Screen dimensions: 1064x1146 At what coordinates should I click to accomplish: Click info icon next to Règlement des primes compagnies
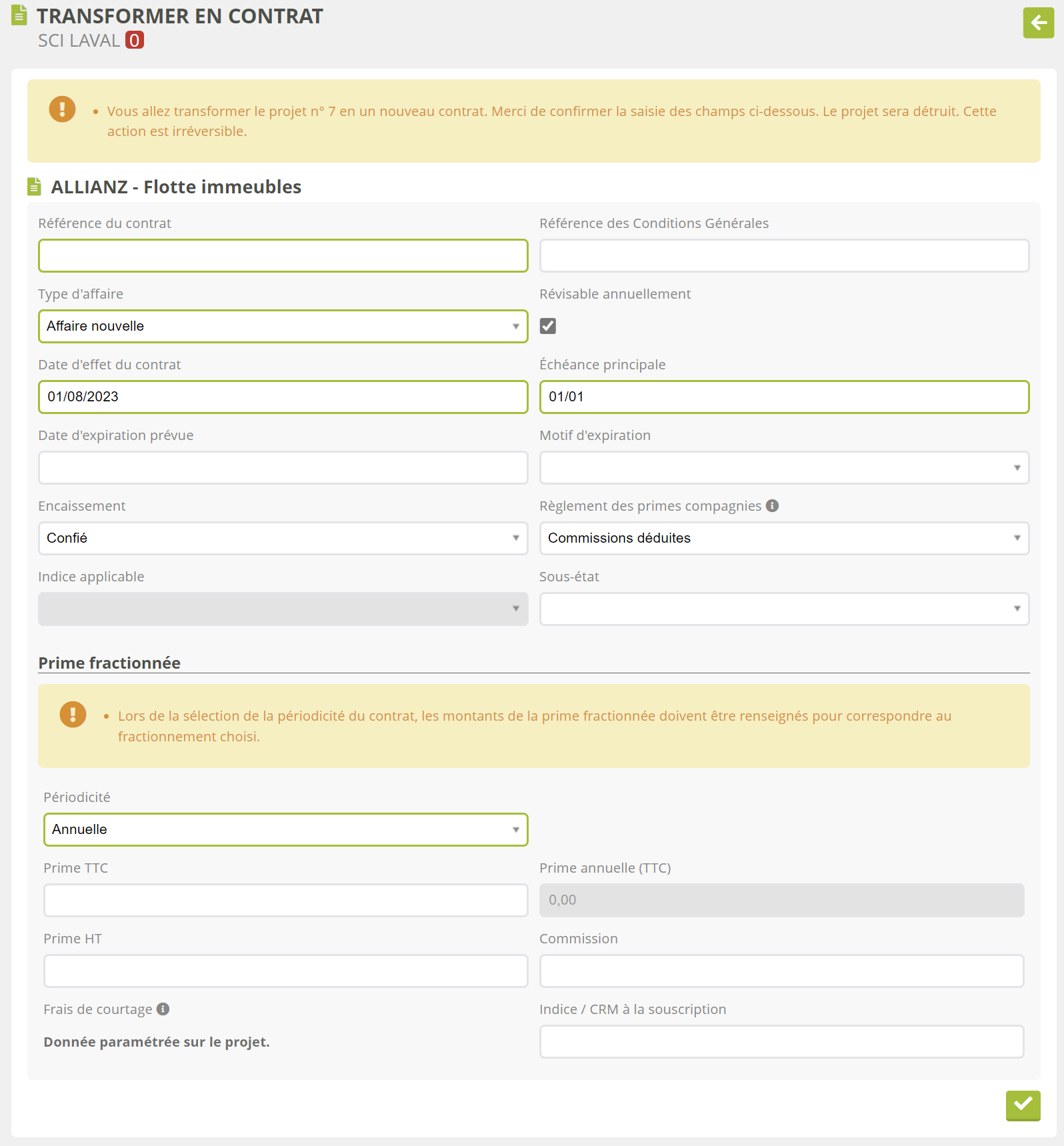click(x=772, y=506)
